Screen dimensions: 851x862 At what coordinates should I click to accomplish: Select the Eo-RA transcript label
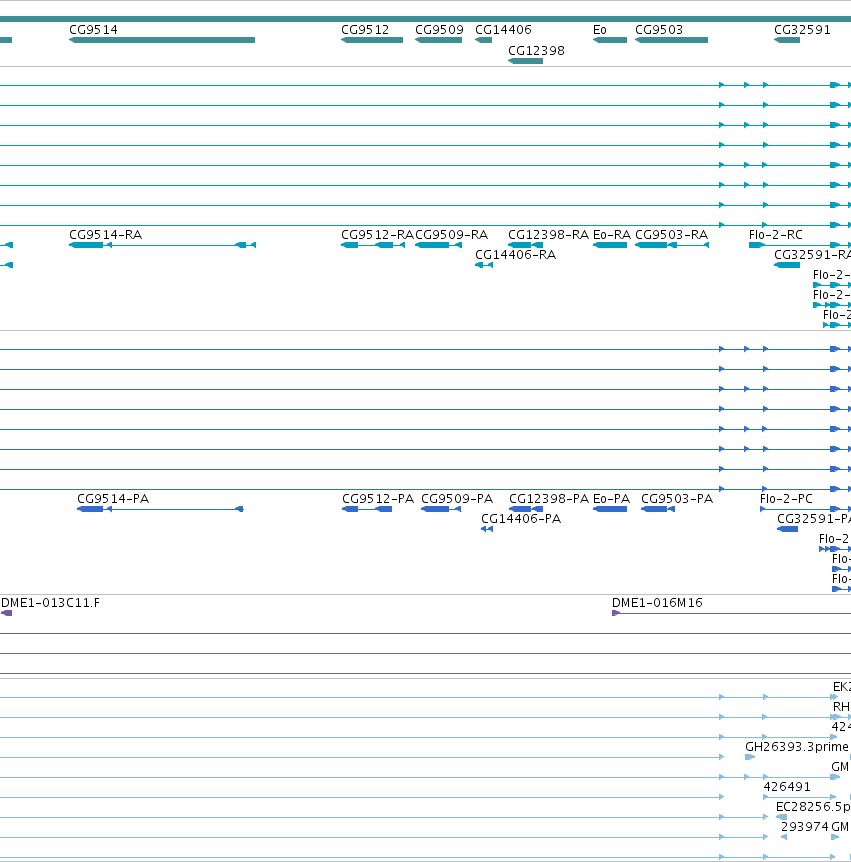pos(612,235)
